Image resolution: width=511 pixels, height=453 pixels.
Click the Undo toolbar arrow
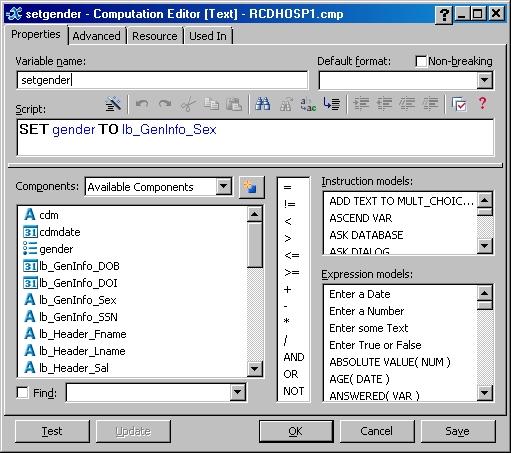(x=142, y=104)
